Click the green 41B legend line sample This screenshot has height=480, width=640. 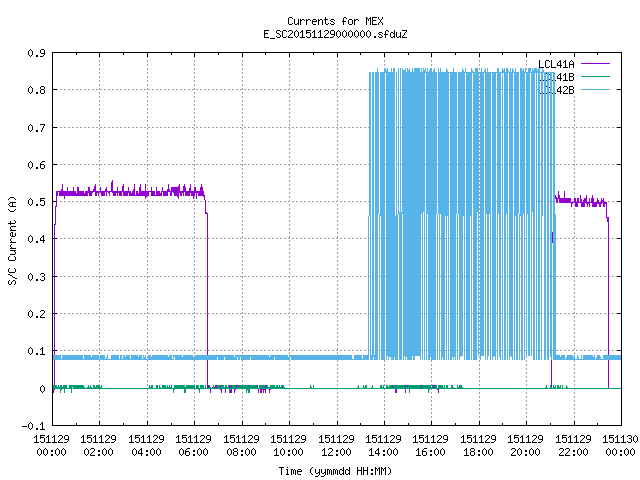click(595, 76)
